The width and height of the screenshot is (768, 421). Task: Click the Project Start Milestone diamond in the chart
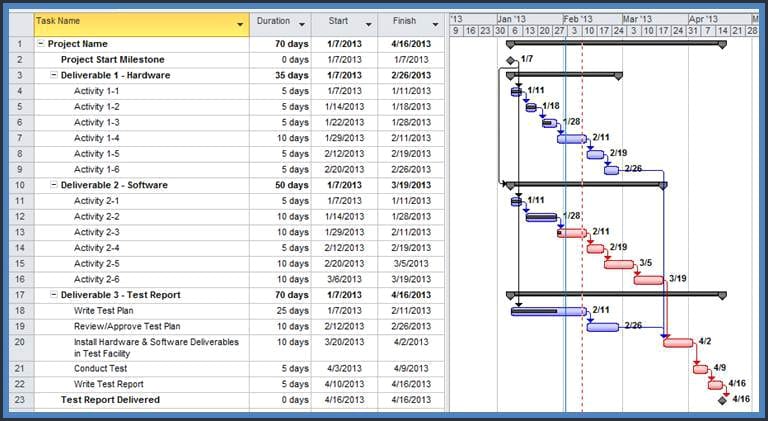tap(511, 60)
